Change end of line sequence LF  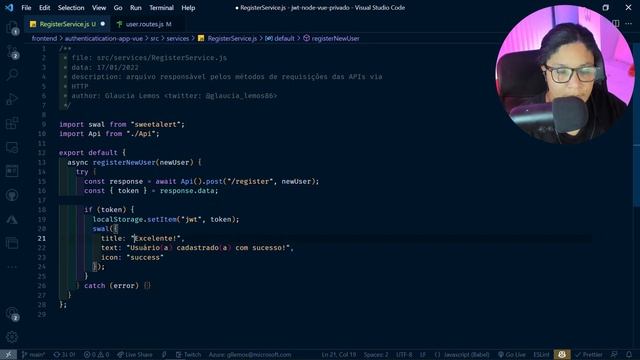(x=423, y=355)
